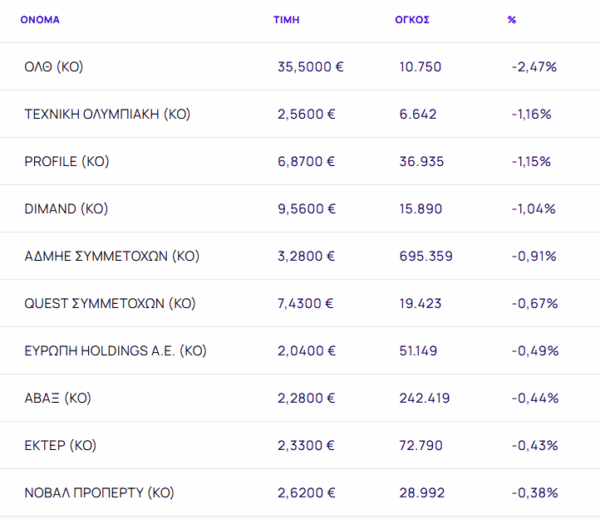Click the volume value 28.992

422,493
